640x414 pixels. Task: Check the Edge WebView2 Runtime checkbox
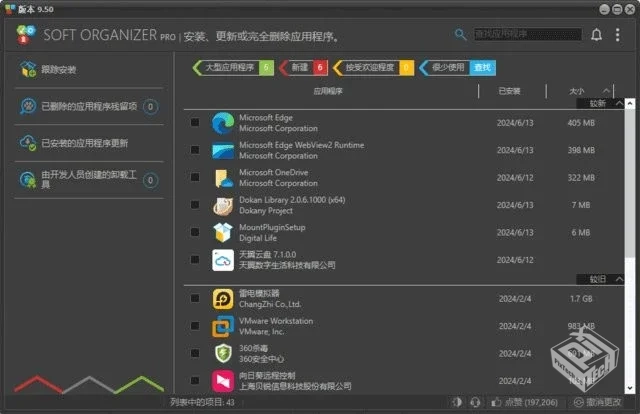click(x=195, y=150)
